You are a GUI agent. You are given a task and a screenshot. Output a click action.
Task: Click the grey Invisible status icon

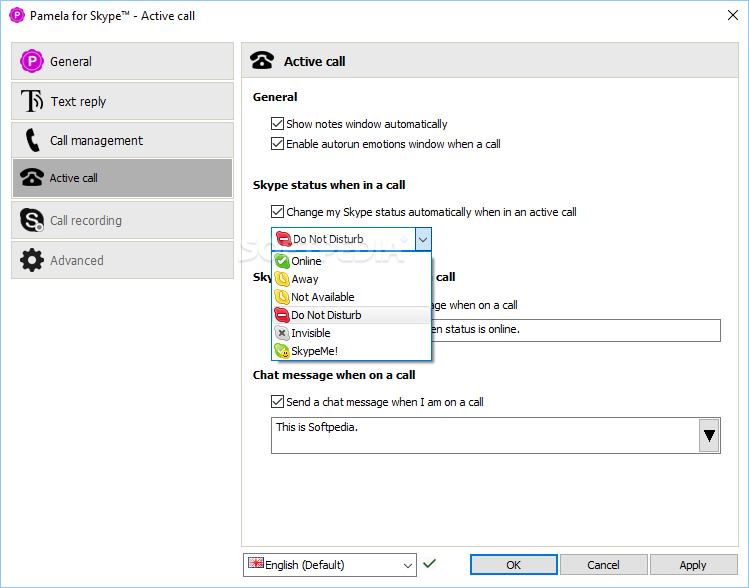282,333
